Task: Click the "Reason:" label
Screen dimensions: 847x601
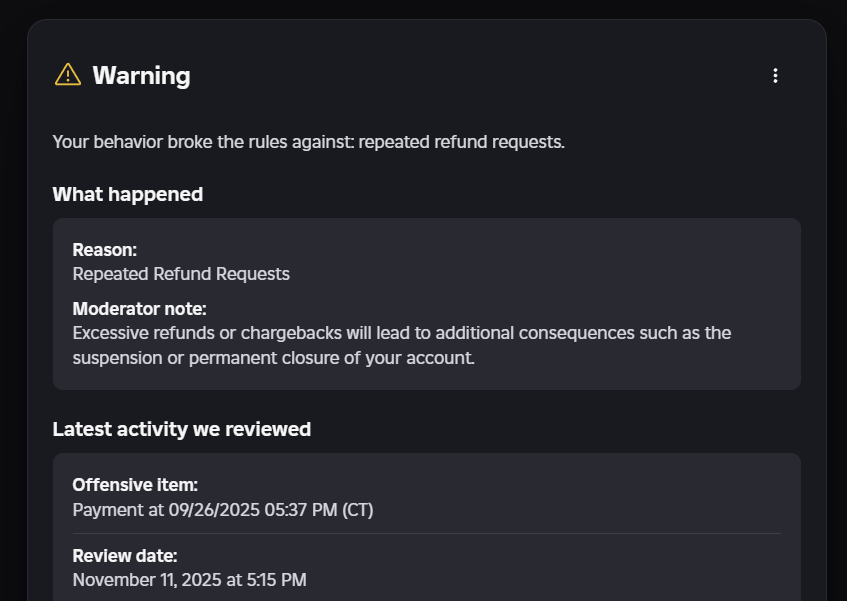Action: click(x=104, y=250)
